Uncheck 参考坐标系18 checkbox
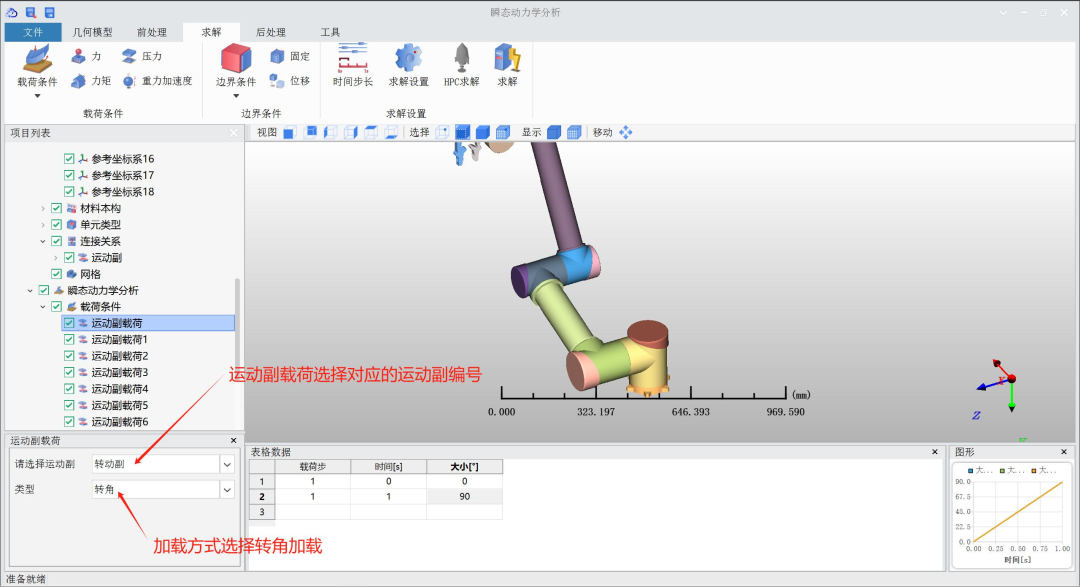This screenshot has width=1080, height=587. [x=69, y=192]
